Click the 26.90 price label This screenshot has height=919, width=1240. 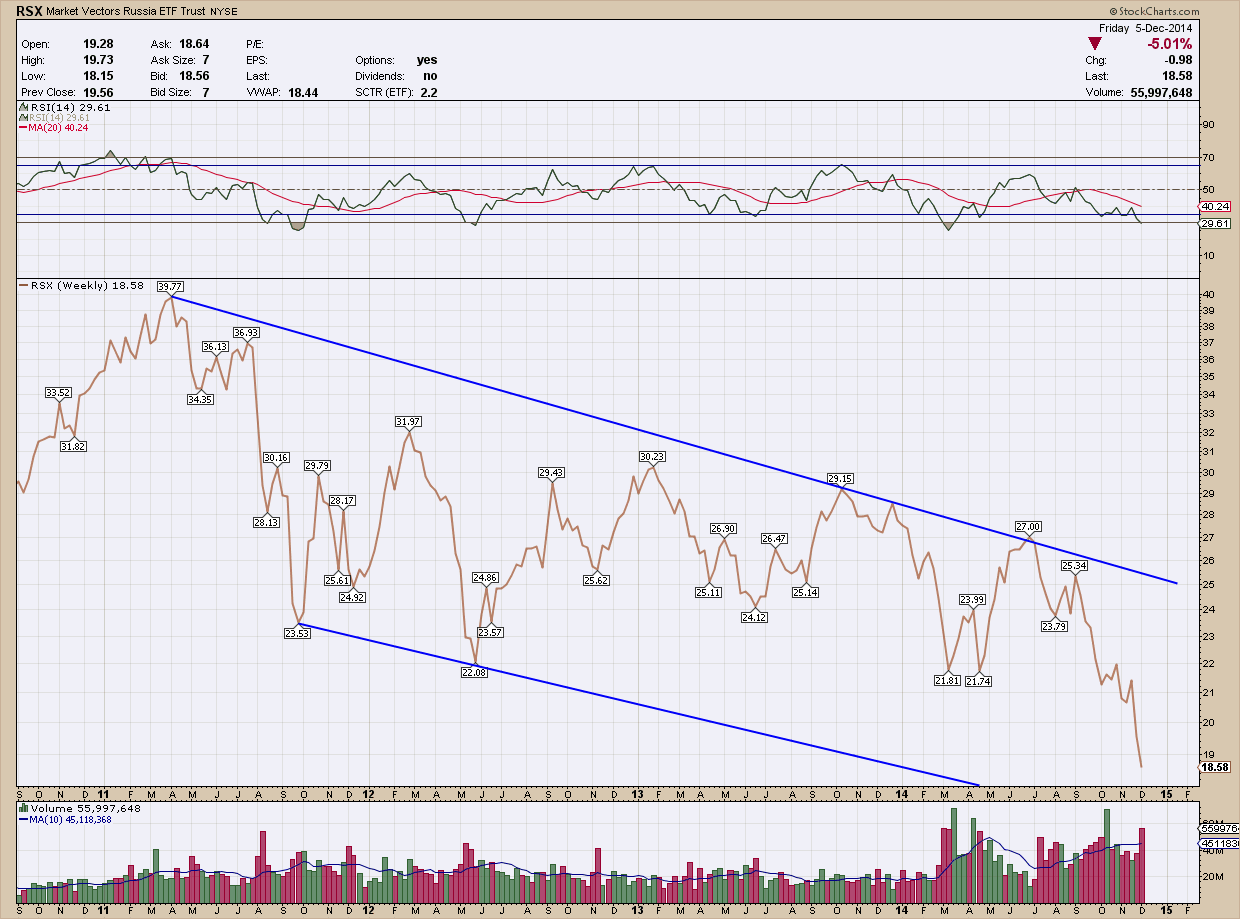pyautogui.click(x=723, y=528)
